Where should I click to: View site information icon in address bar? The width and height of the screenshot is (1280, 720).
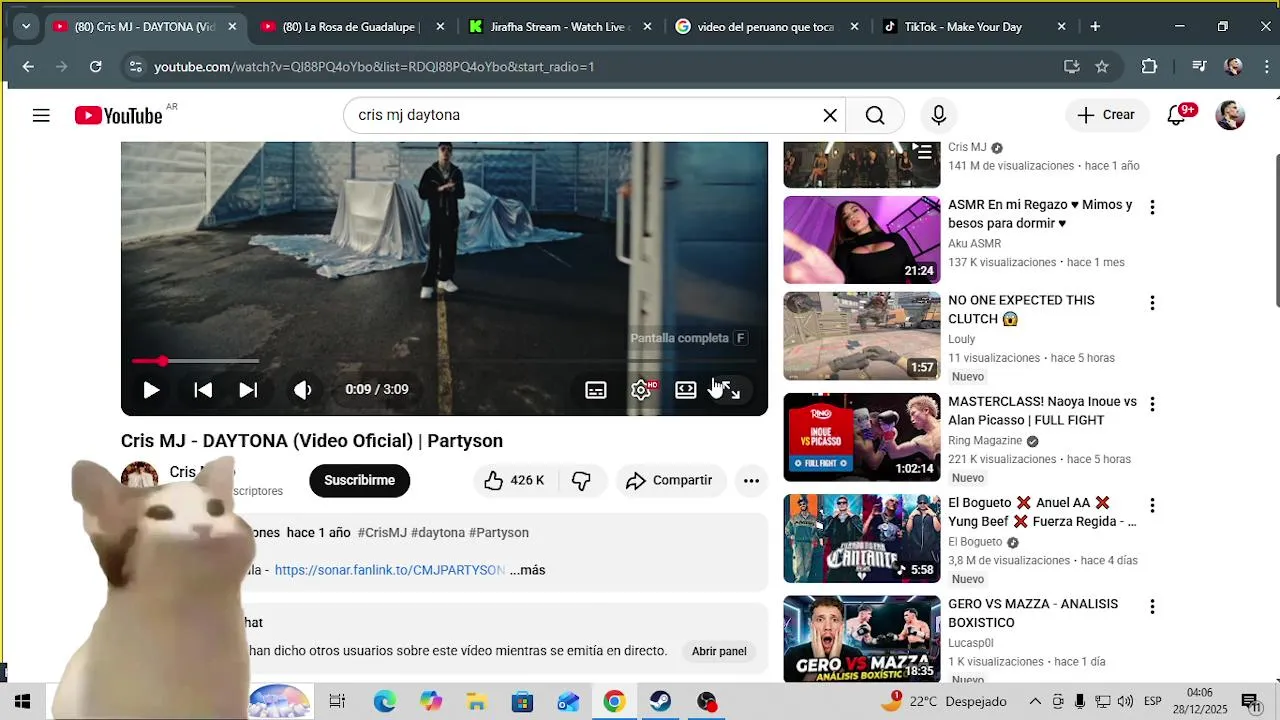coord(136,67)
